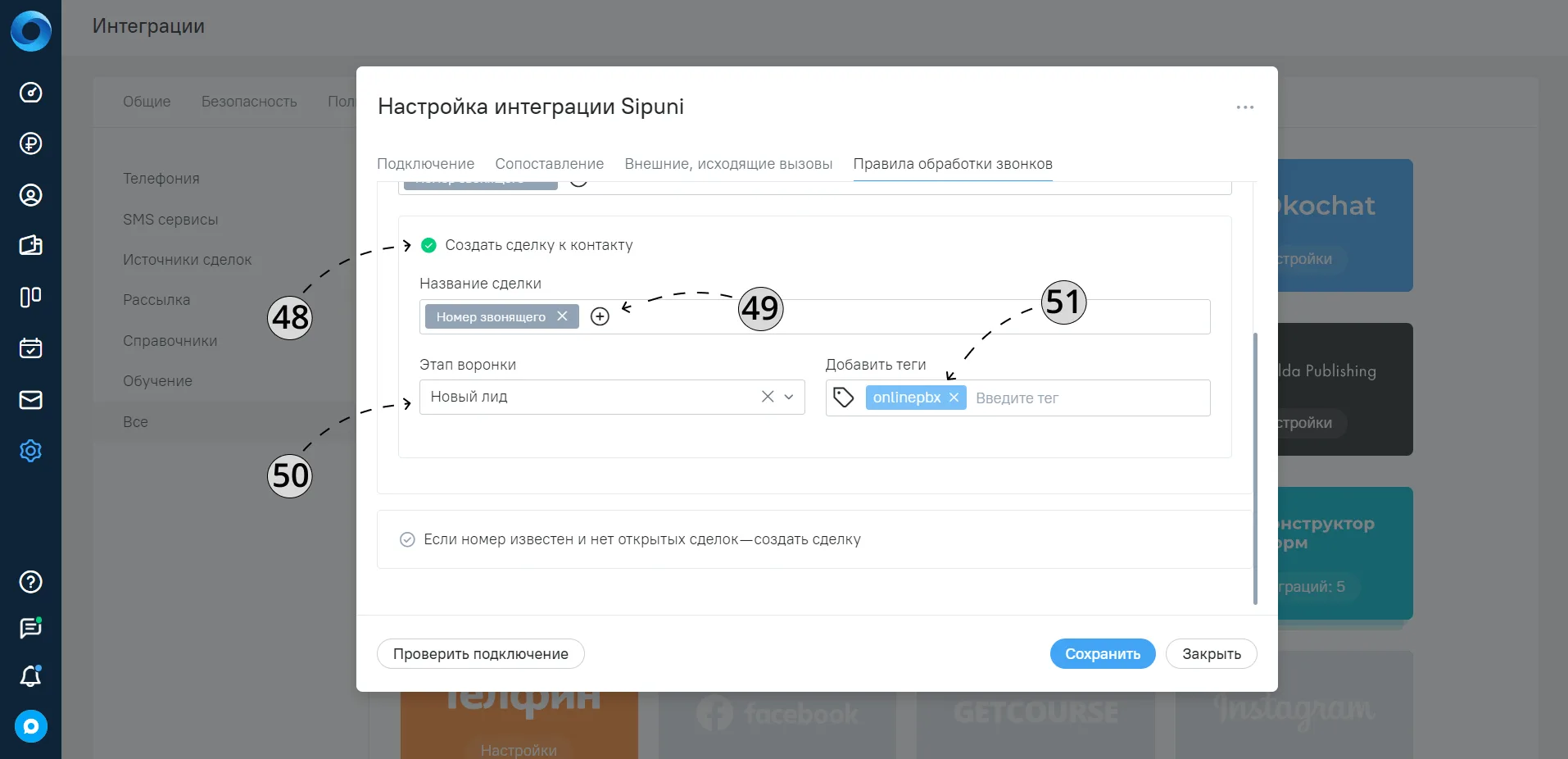Image resolution: width=1568 pixels, height=759 pixels.
Task: Open the contacts person icon in sidebar
Action: tap(30, 195)
